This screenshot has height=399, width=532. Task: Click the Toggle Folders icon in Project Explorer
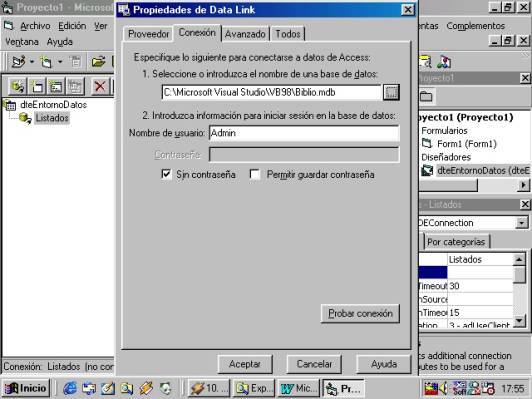click(x=426, y=97)
